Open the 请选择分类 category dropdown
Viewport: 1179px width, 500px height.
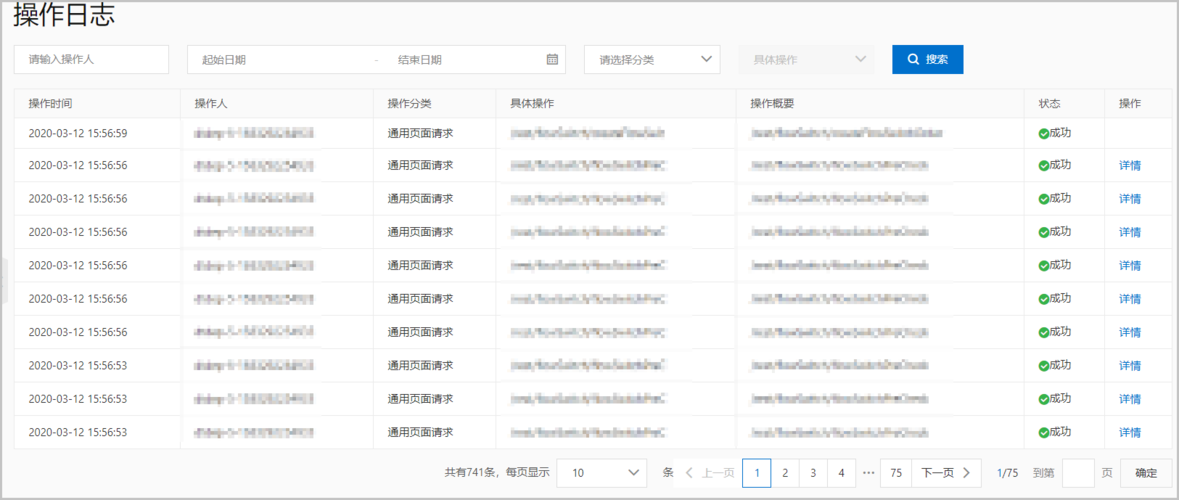(652, 59)
